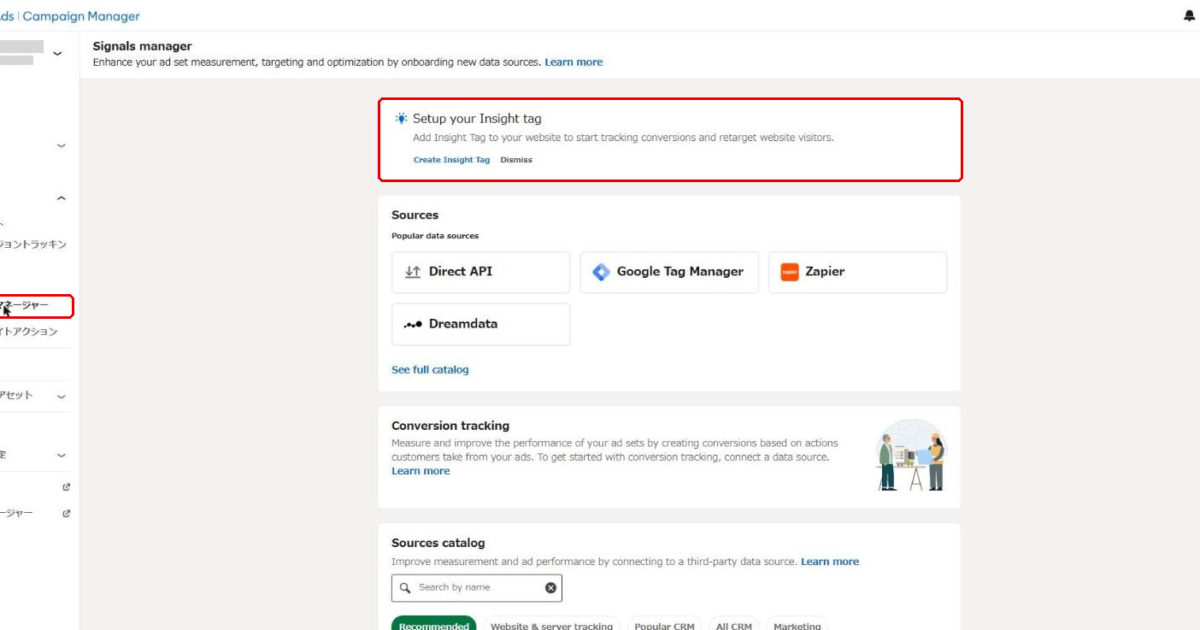Click Create Insight Tag link
The image size is (1200, 630).
point(451,160)
